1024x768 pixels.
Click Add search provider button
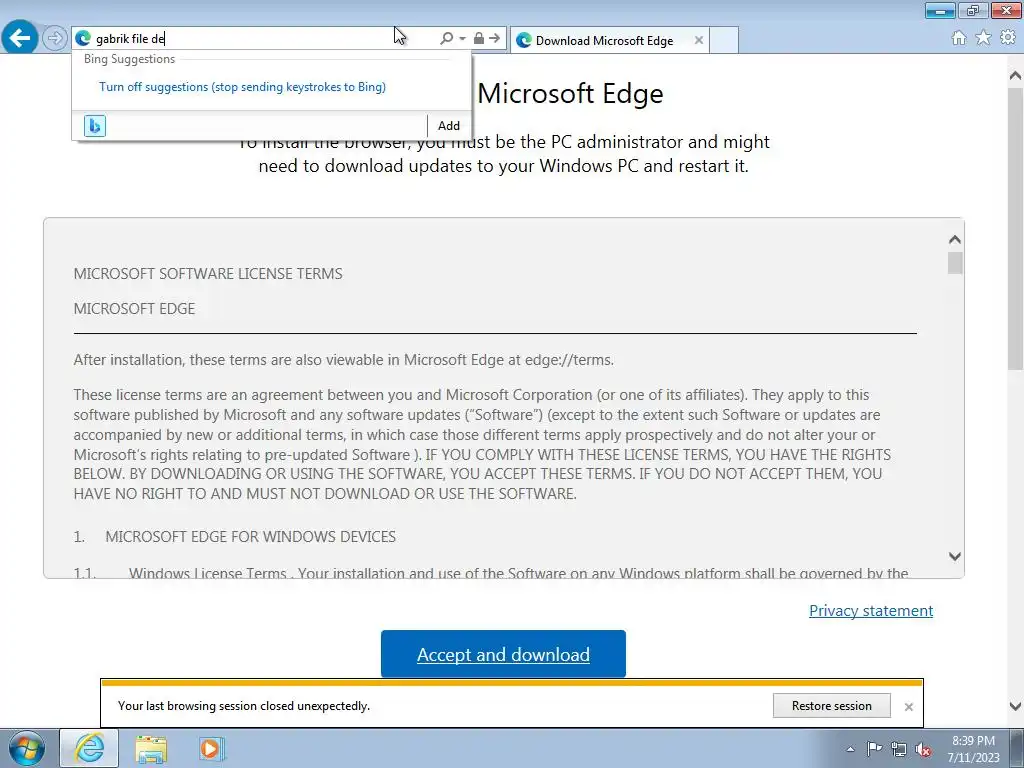449,125
